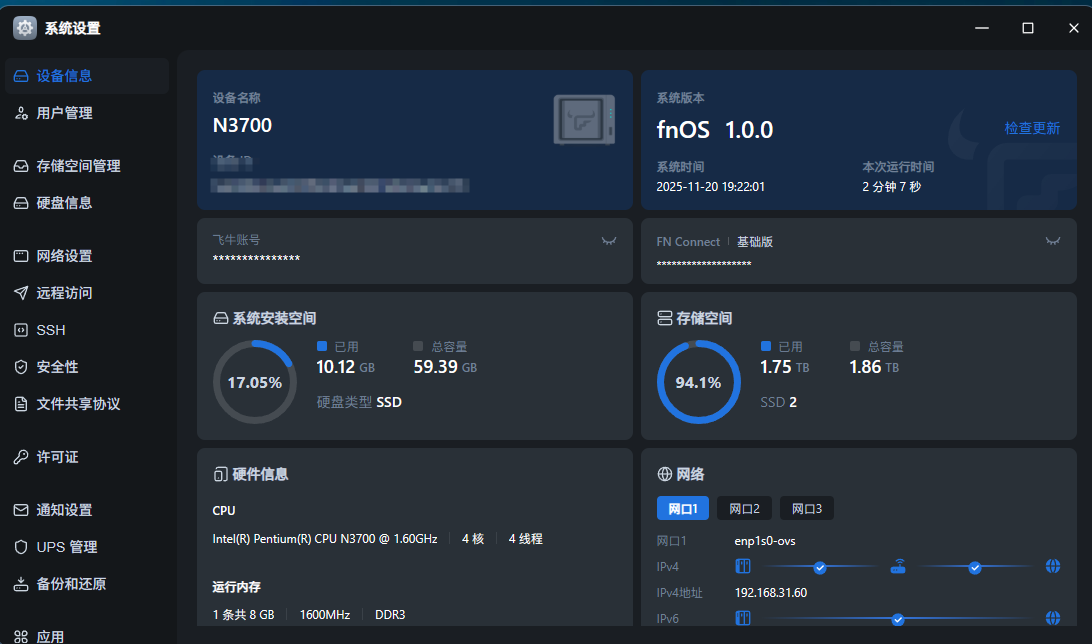The image size is (1092, 644).
Task: Click the first checkmark node on IPv4 path
Action: tap(820, 567)
